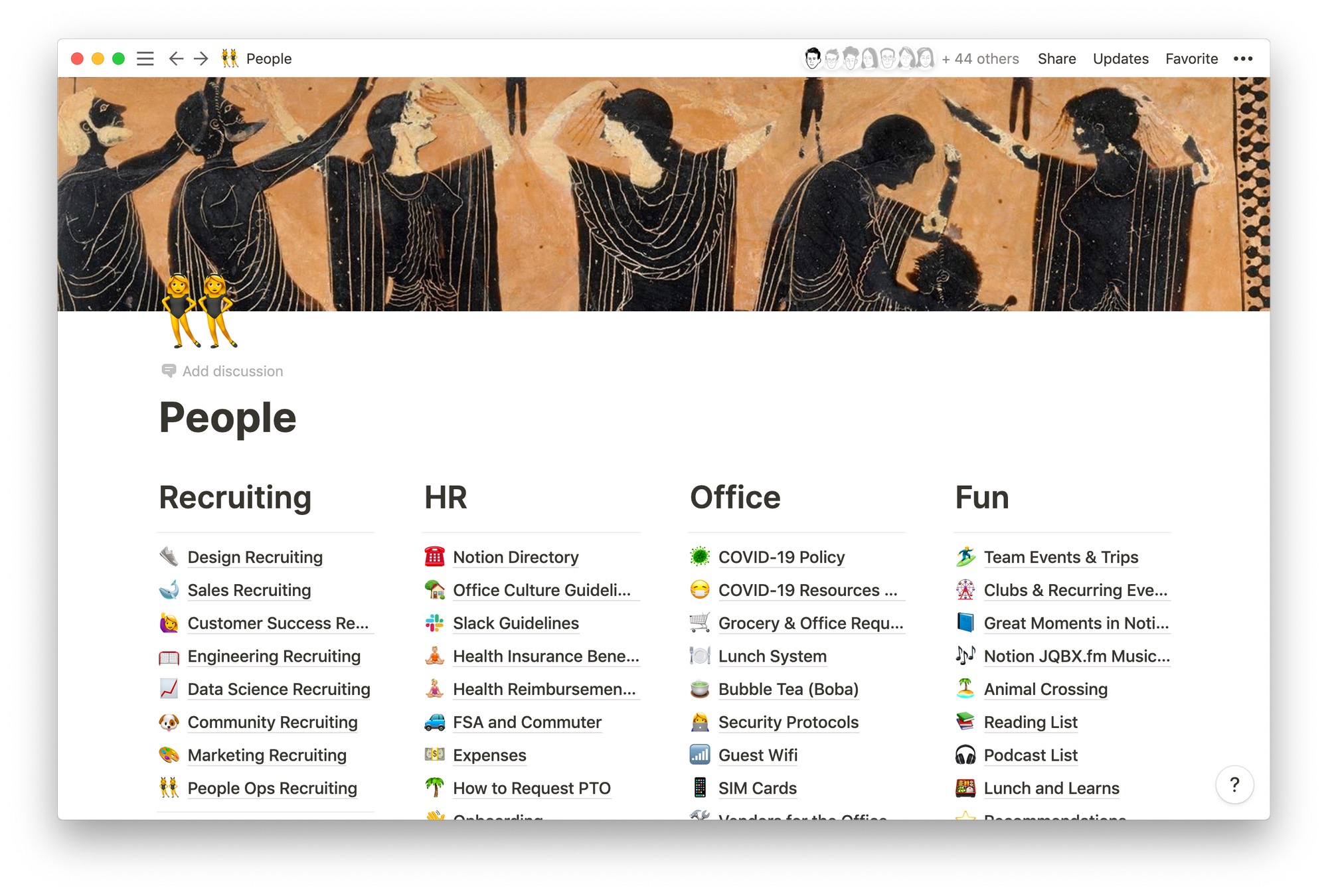Click the telephone icon beside Notion Directory

tap(434, 557)
